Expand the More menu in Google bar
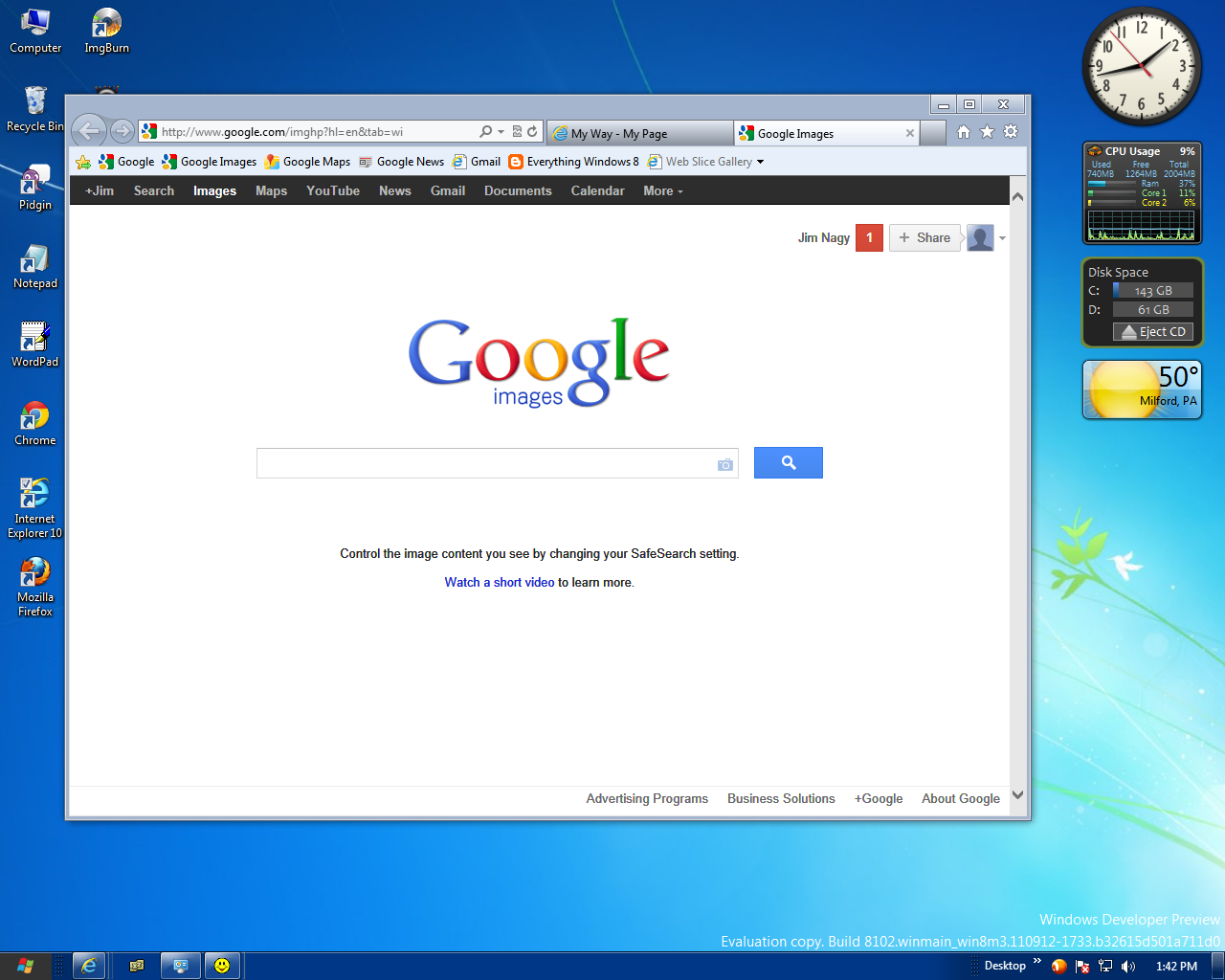Image resolution: width=1225 pixels, height=980 pixels. point(663,190)
